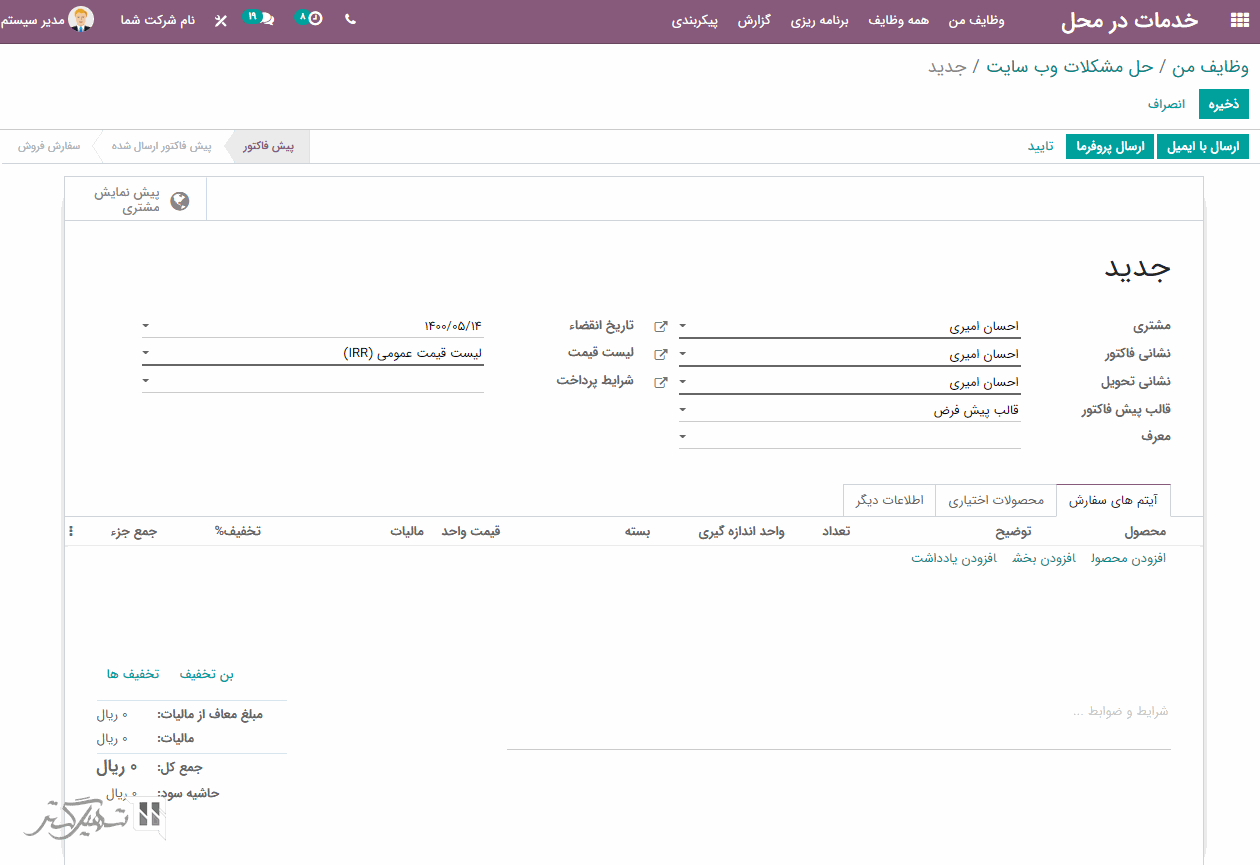Expand the مشتری dropdown

(683, 326)
